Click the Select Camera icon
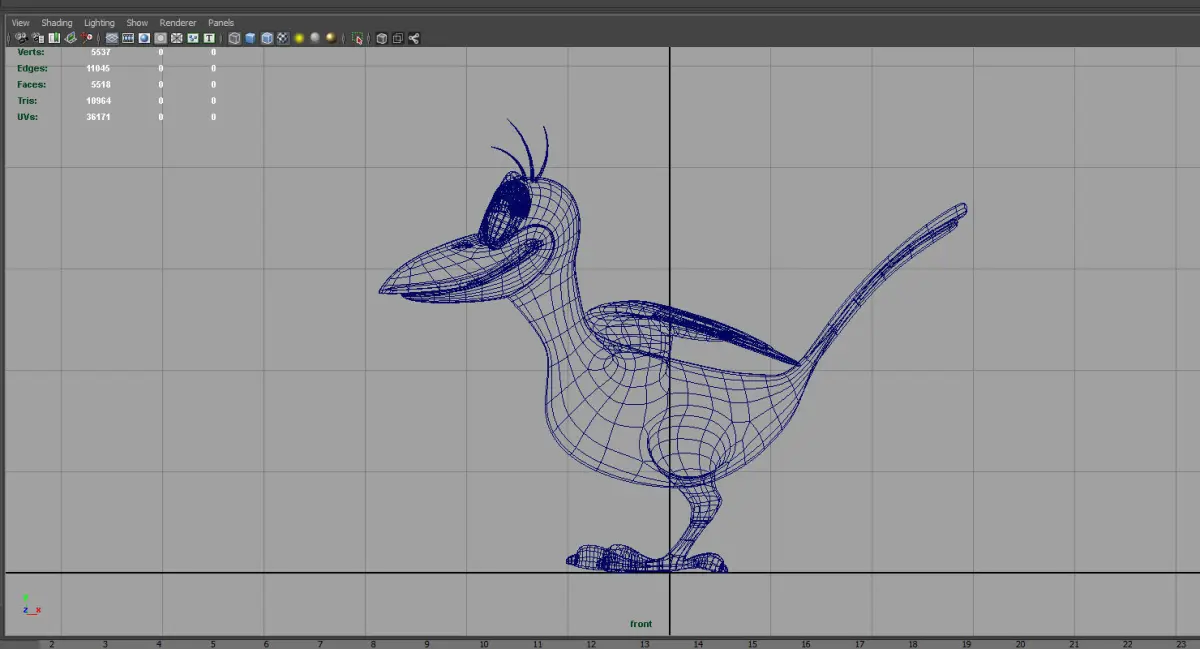1200x649 pixels. (x=22, y=38)
